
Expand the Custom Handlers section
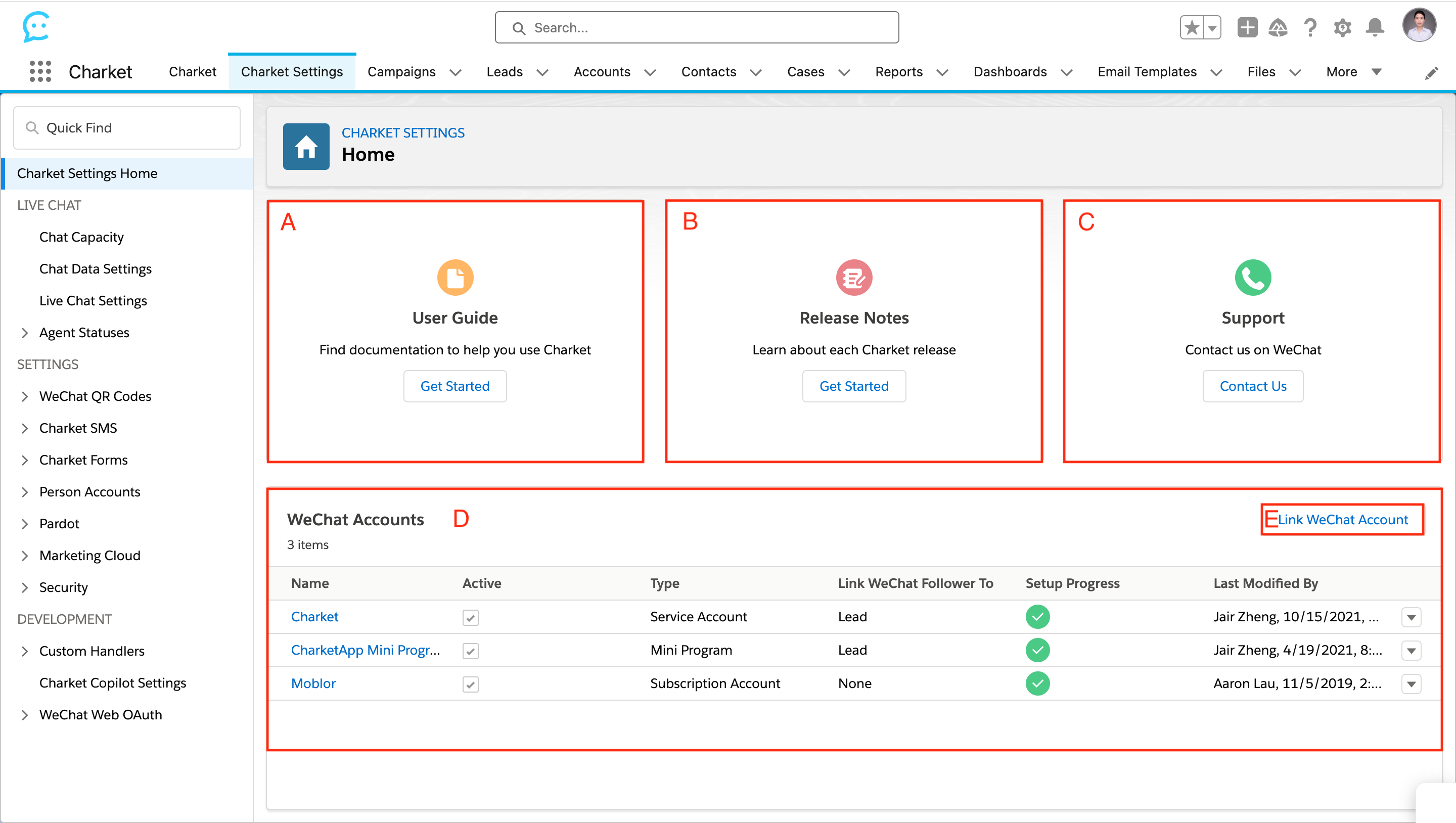24,651
